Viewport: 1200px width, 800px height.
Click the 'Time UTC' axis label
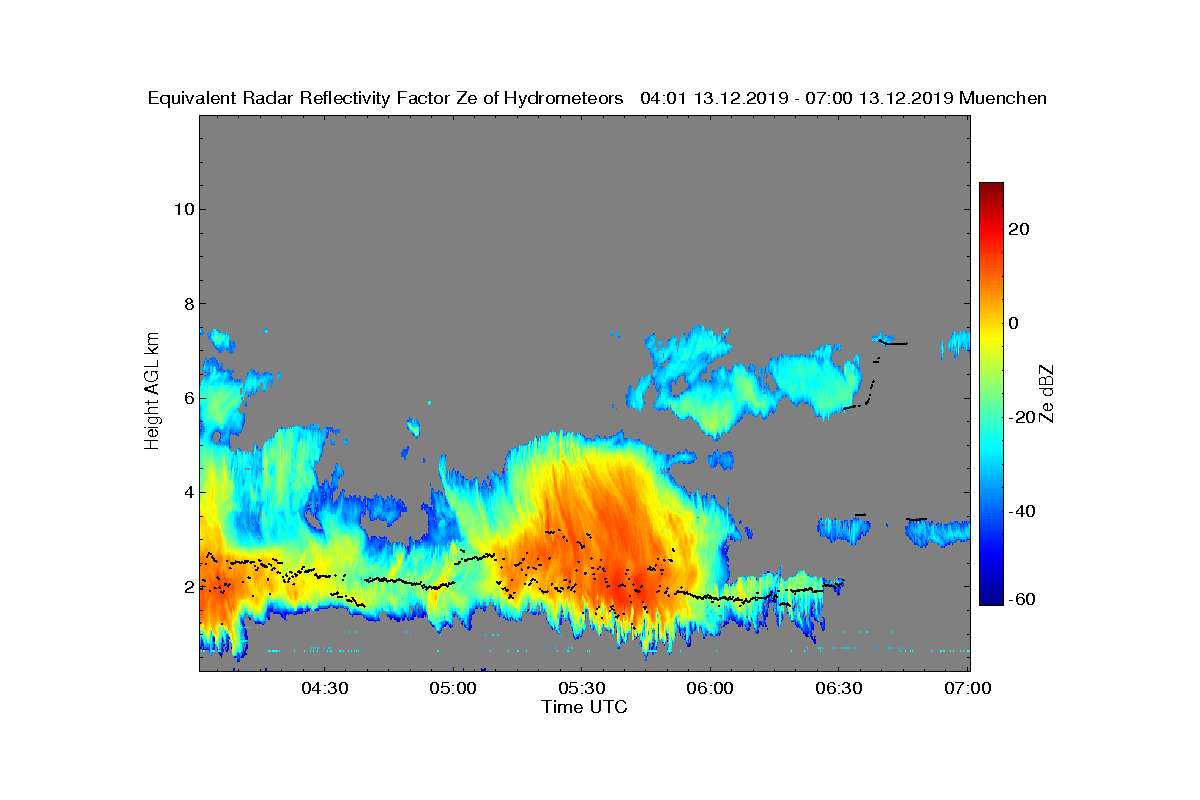click(x=585, y=707)
